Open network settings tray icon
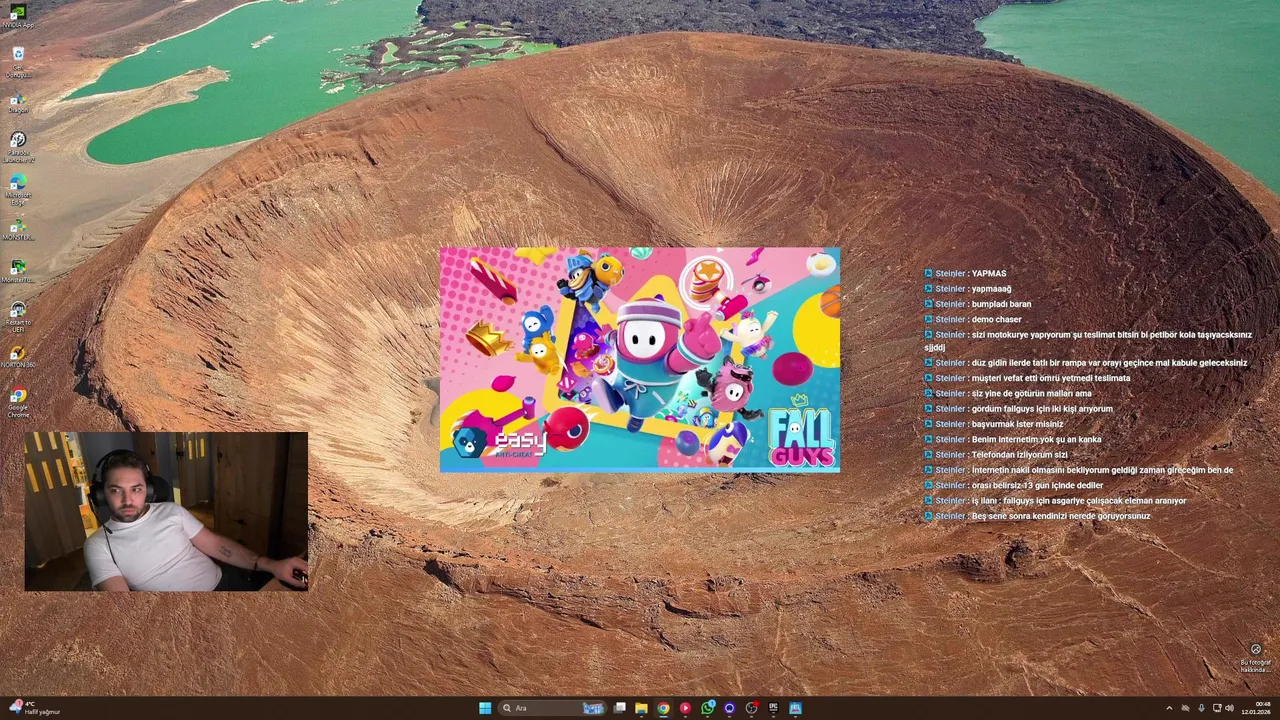The height and width of the screenshot is (720, 1280). 1217,708
